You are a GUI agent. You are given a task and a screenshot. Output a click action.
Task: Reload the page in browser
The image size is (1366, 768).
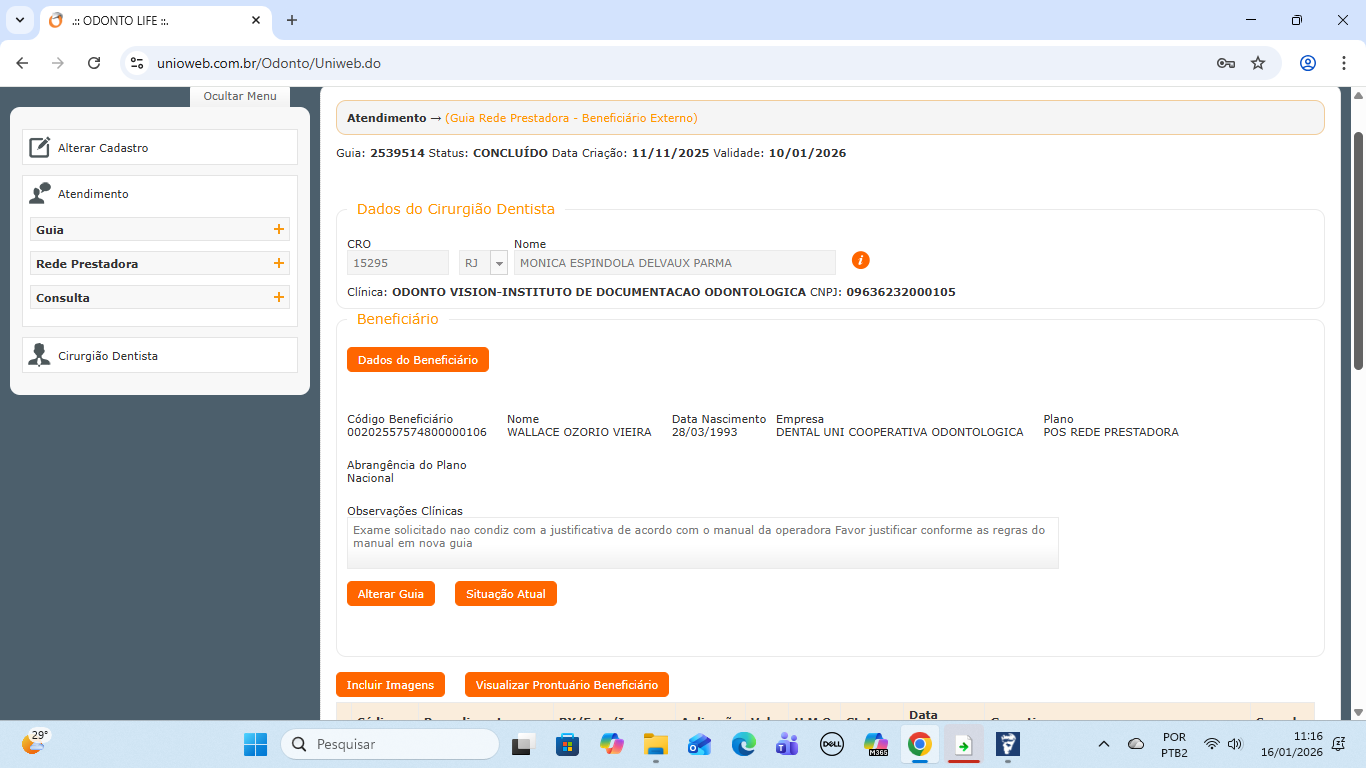click(94, 63)
